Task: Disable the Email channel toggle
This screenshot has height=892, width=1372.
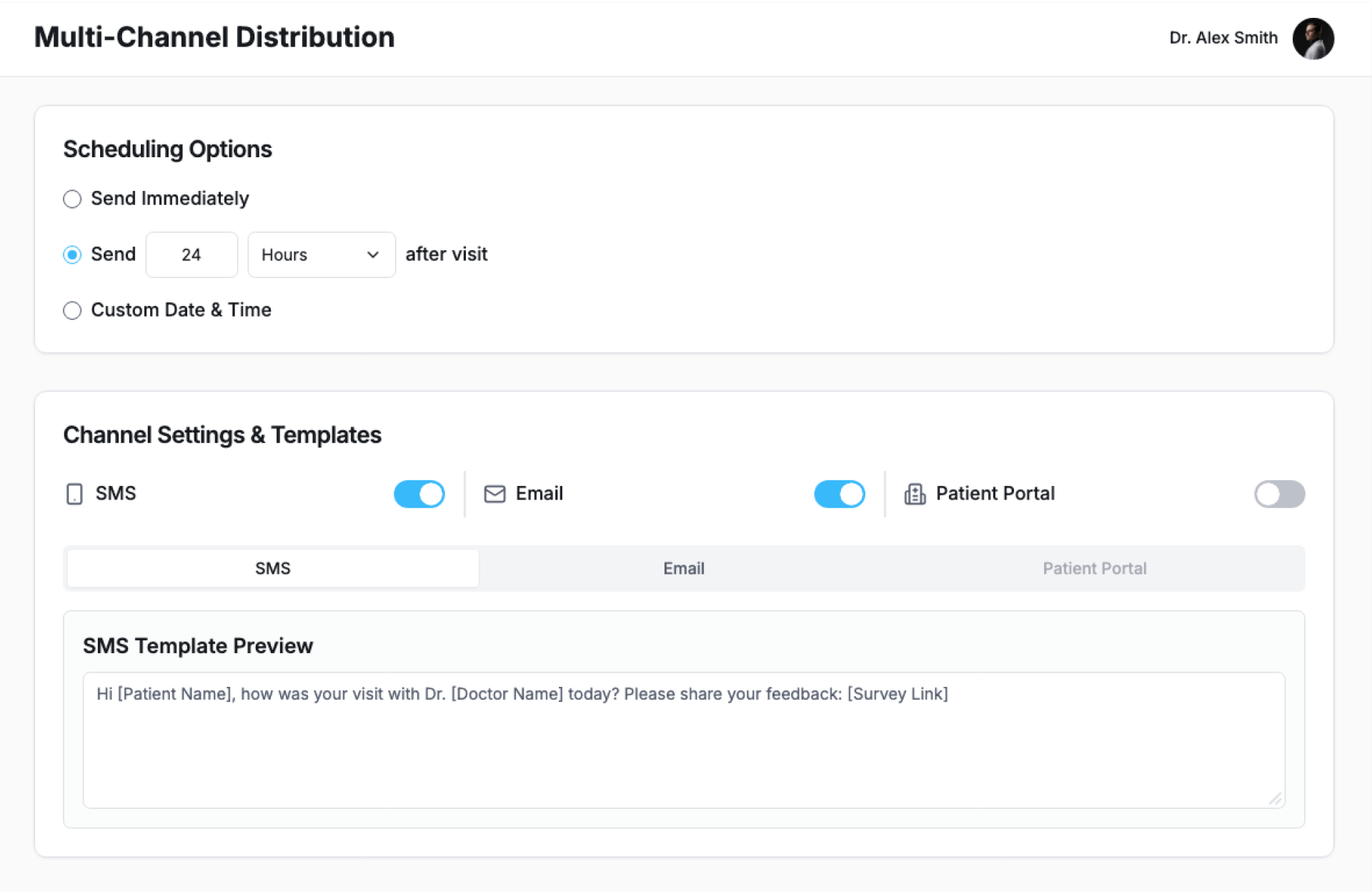Action: tap(840, 494)
